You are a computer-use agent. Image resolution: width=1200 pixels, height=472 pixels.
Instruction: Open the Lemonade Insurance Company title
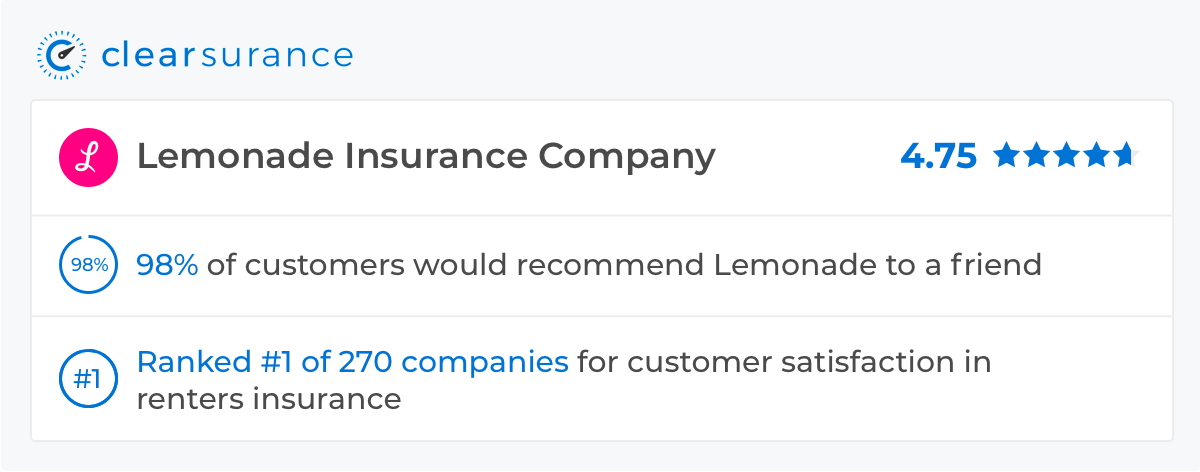[426, 157]
